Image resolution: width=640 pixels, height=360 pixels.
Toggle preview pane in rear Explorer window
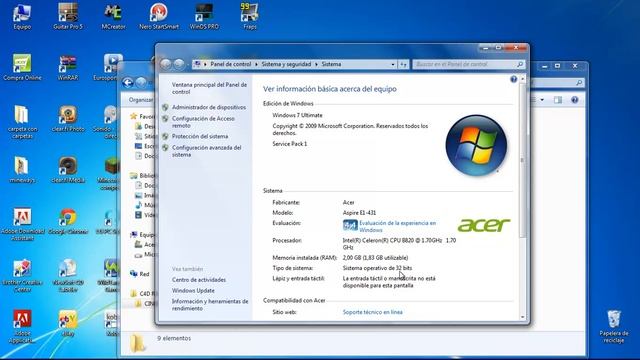coord(558,100)
